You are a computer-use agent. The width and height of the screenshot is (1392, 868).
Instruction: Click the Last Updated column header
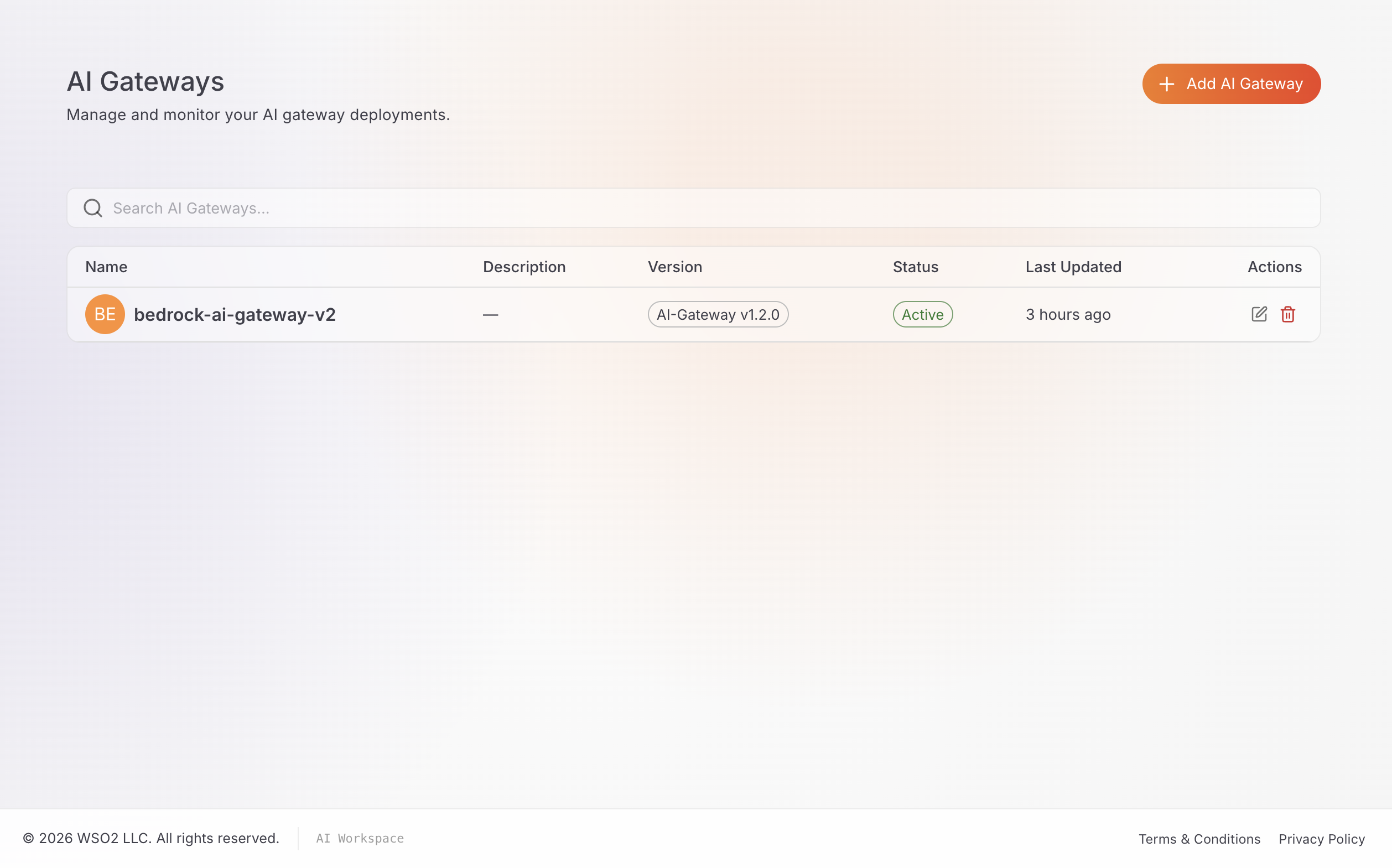tap(1073, 267)
